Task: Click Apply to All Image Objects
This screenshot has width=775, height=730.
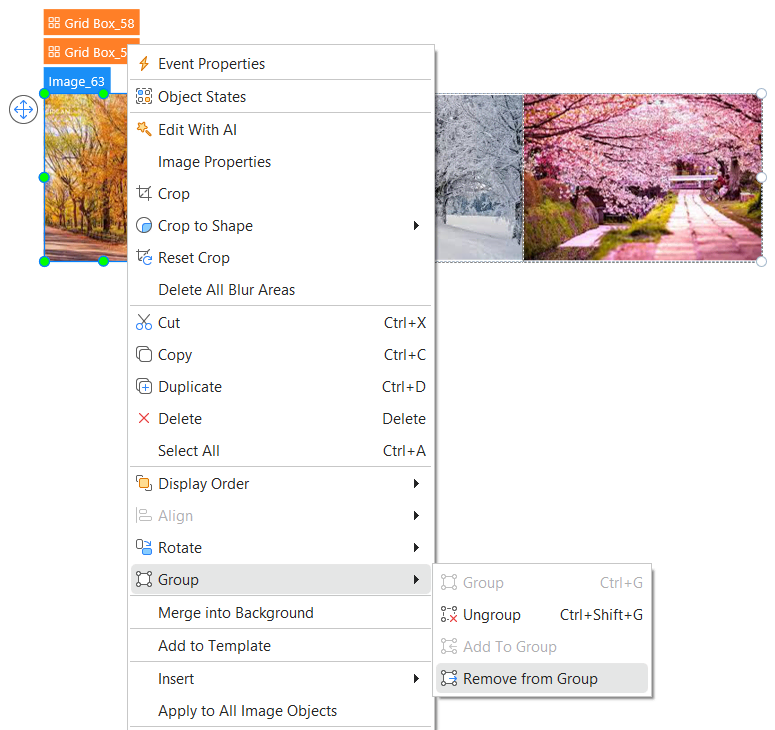Action: tap(247, 711)
